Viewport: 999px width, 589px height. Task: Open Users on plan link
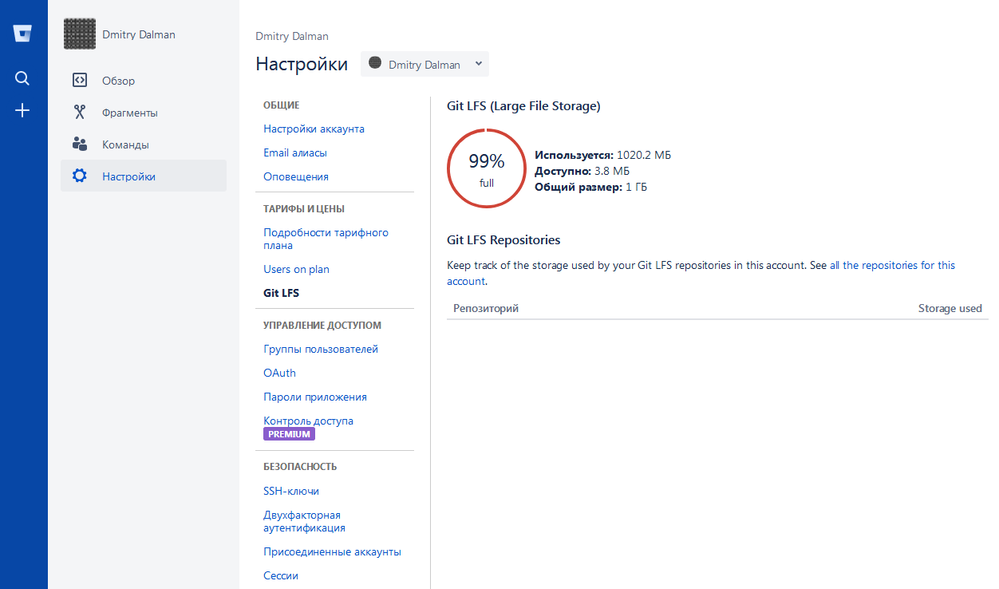[296, 269]
